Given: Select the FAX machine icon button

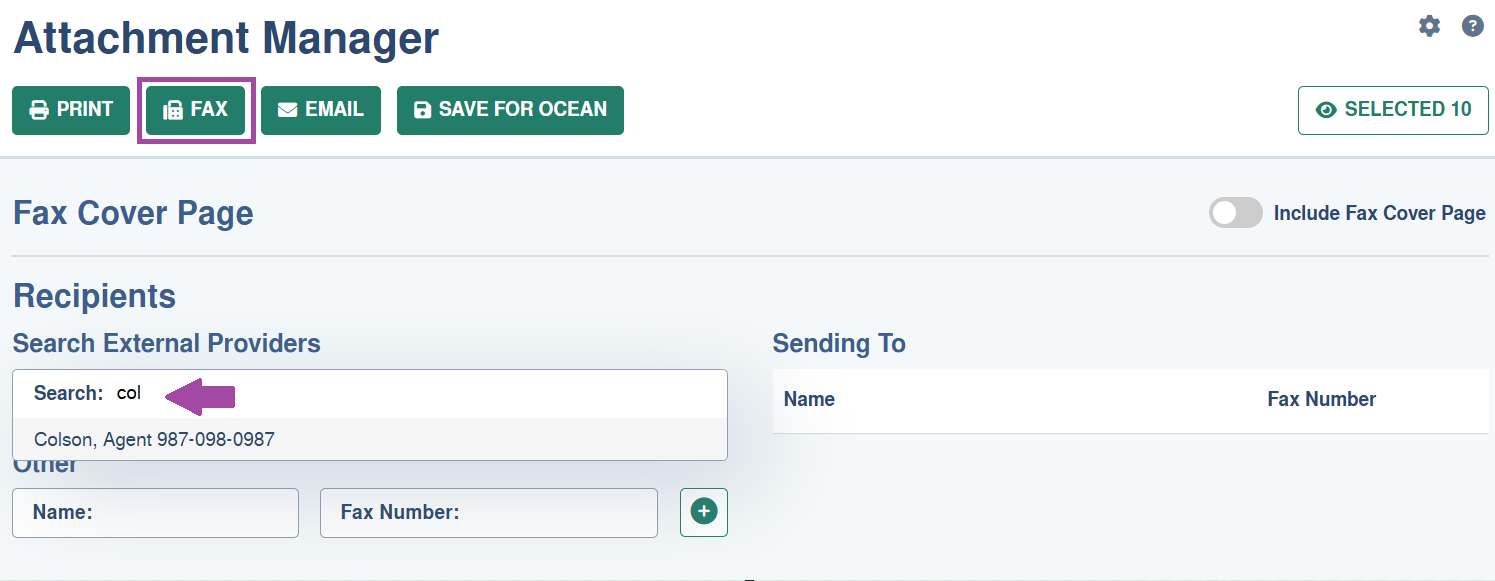Looking at the screenshot, I should coord(196,110).
